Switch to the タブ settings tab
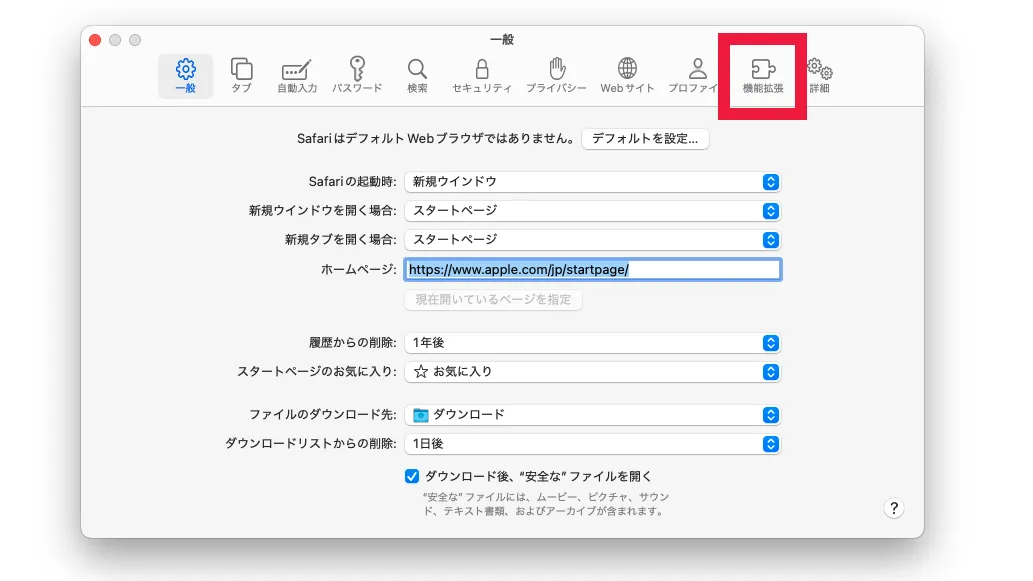Image resolution: width=1033 pixels, height=581 pixels. click(241, 76)
